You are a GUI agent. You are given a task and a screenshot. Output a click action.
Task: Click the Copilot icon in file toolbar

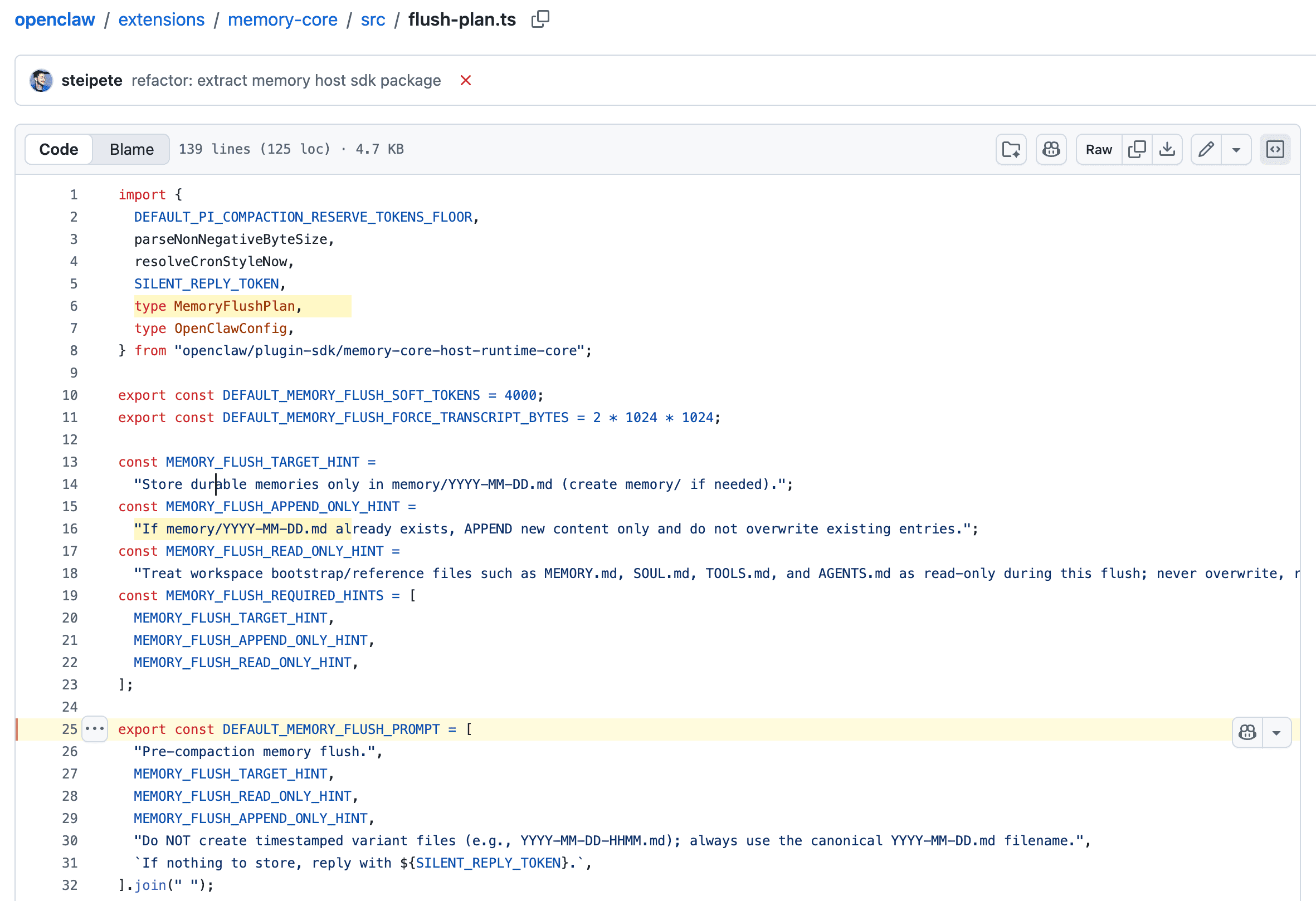[x=1051, y=149]
